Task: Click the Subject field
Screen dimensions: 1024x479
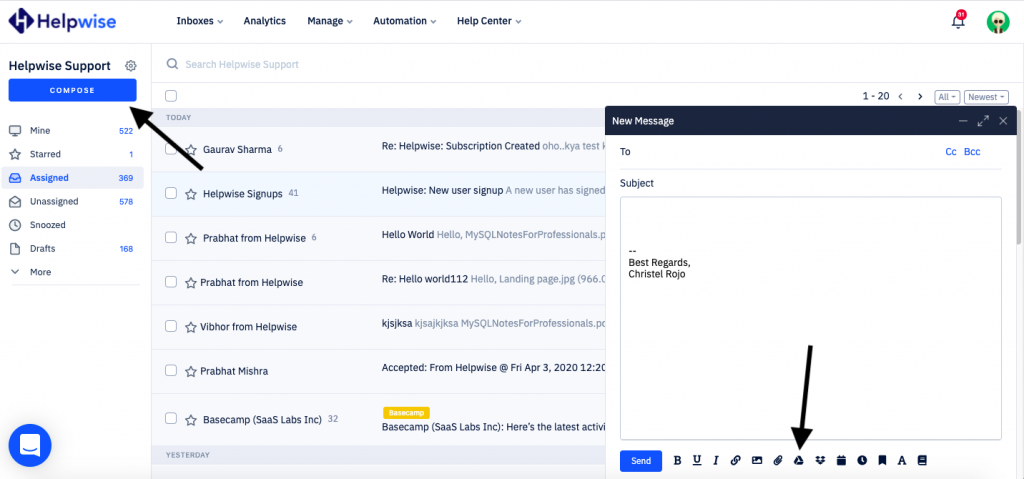Action: pyautogui.click(x=810, y=183)
